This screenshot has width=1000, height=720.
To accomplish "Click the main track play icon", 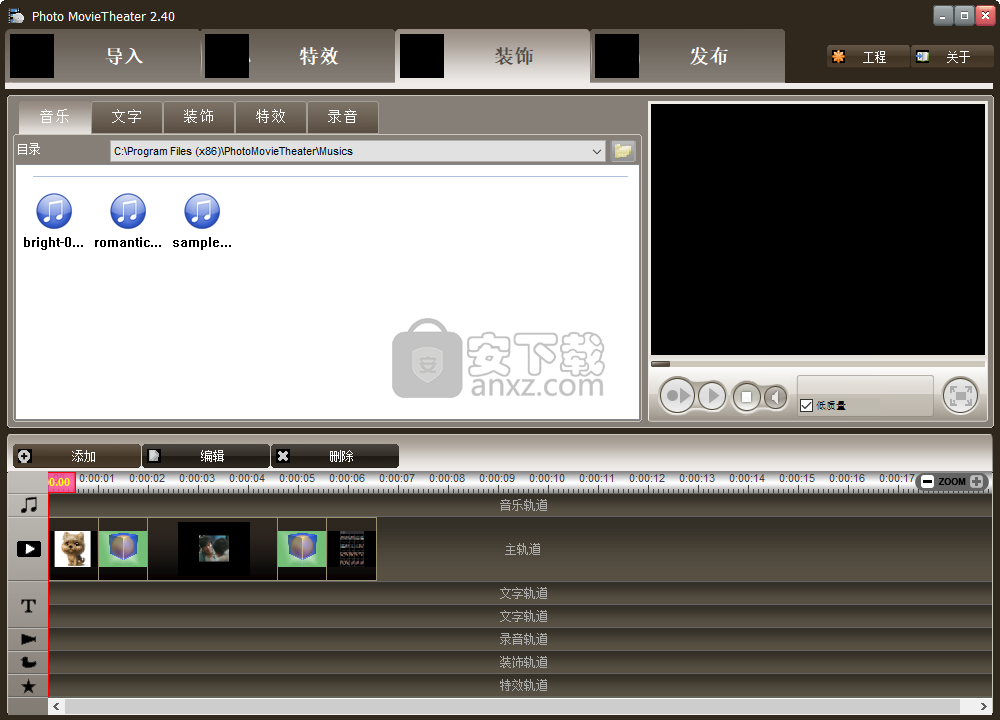I will 29,549.
